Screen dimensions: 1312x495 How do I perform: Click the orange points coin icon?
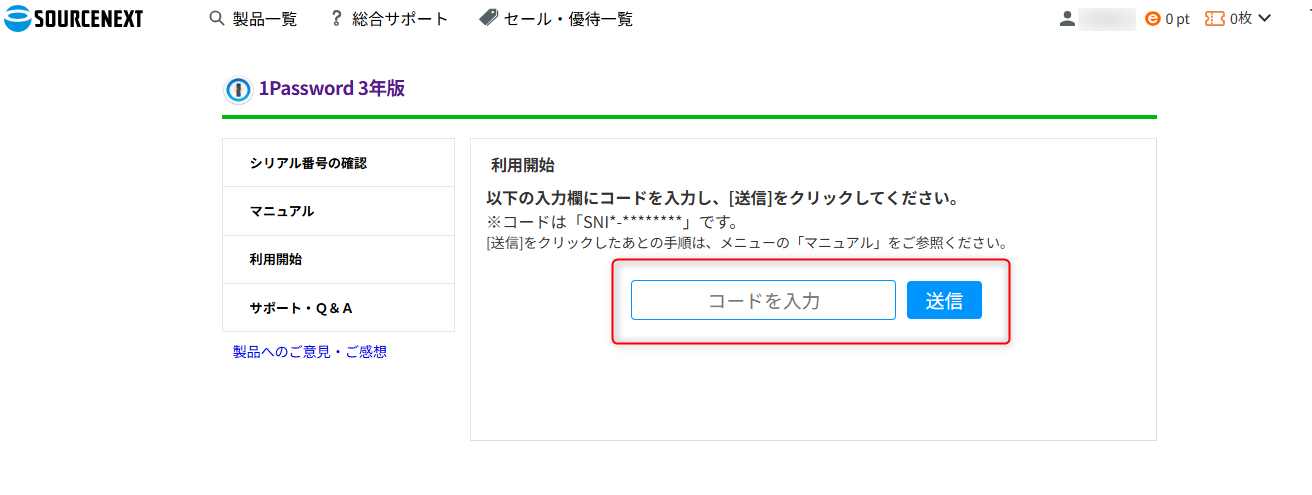pos(1153,18)
